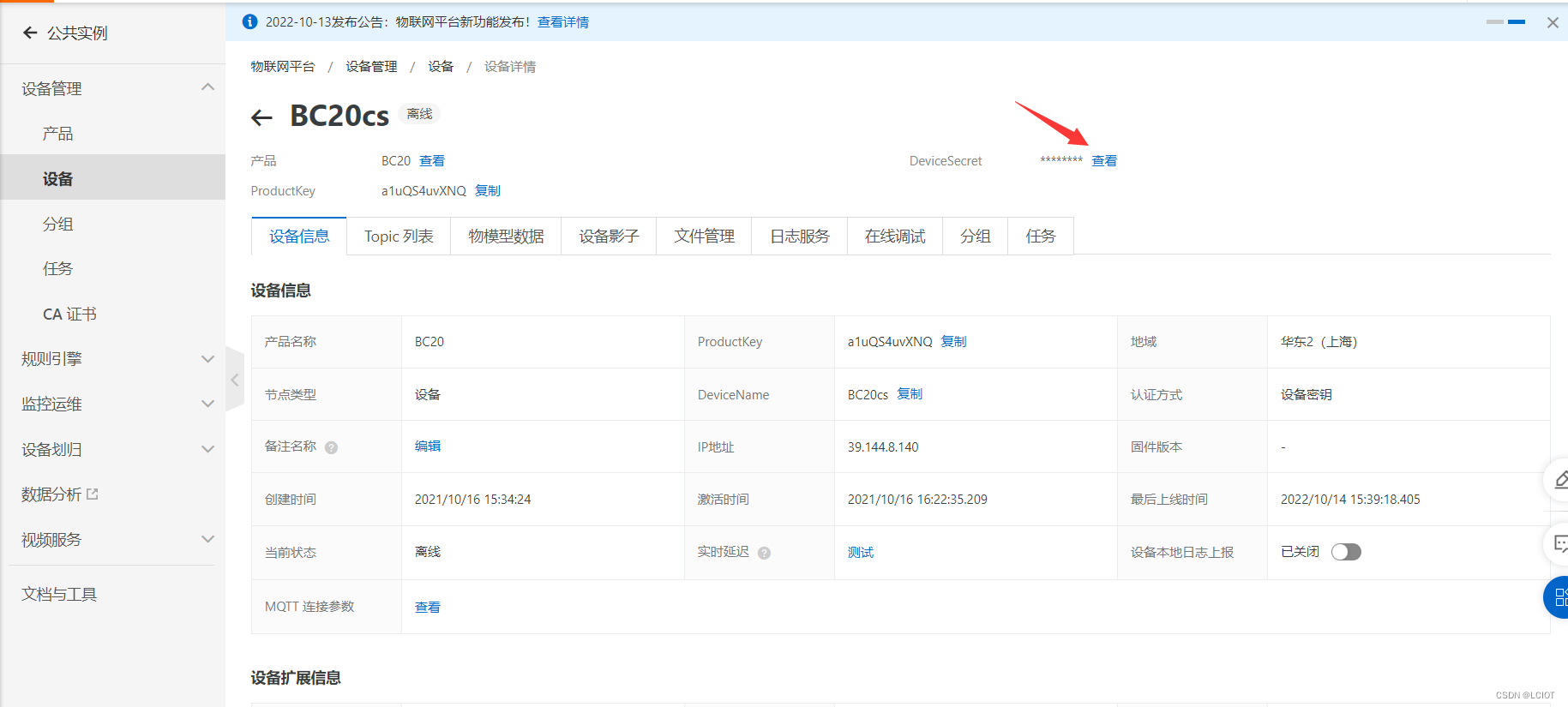Go to 设备管理 breadcrumb
This screenshot has width=1568, height=707.
pyautogui.click(x=371, y=66)
